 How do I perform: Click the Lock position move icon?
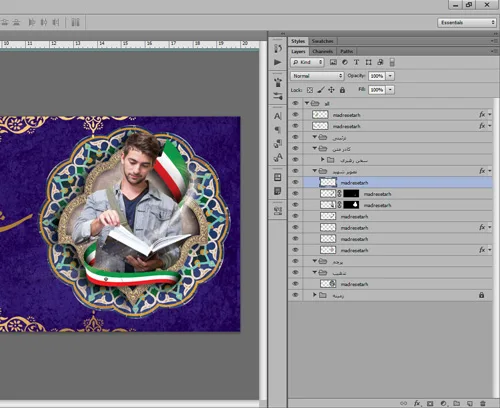(331, 90)
